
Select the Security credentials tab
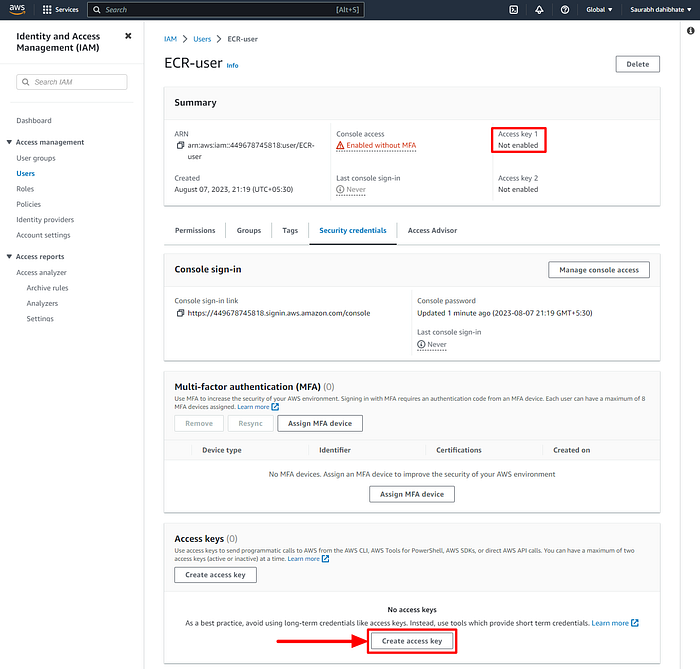[353, 230]
